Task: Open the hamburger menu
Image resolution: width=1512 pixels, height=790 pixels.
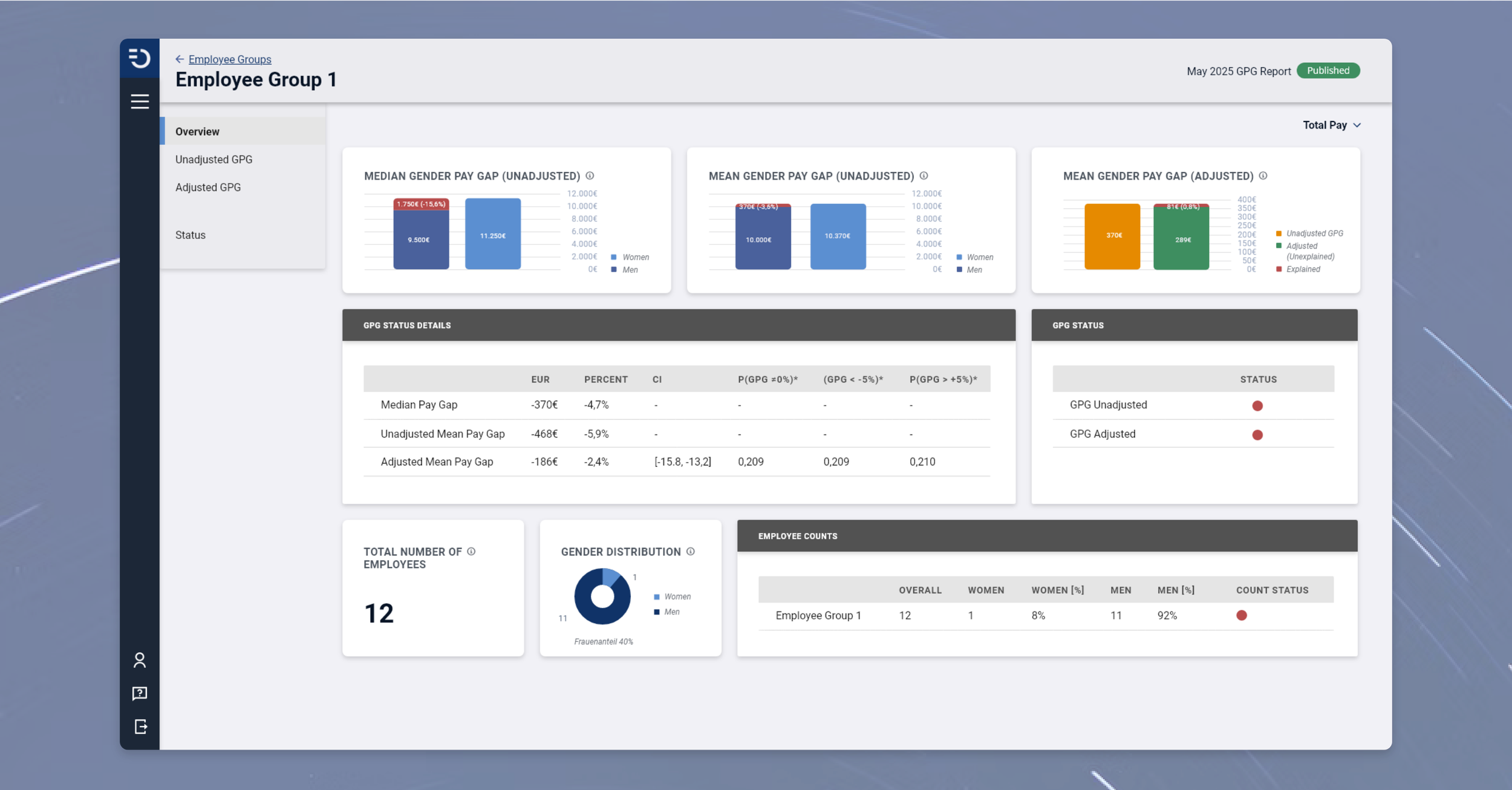Action: [140, 101]
